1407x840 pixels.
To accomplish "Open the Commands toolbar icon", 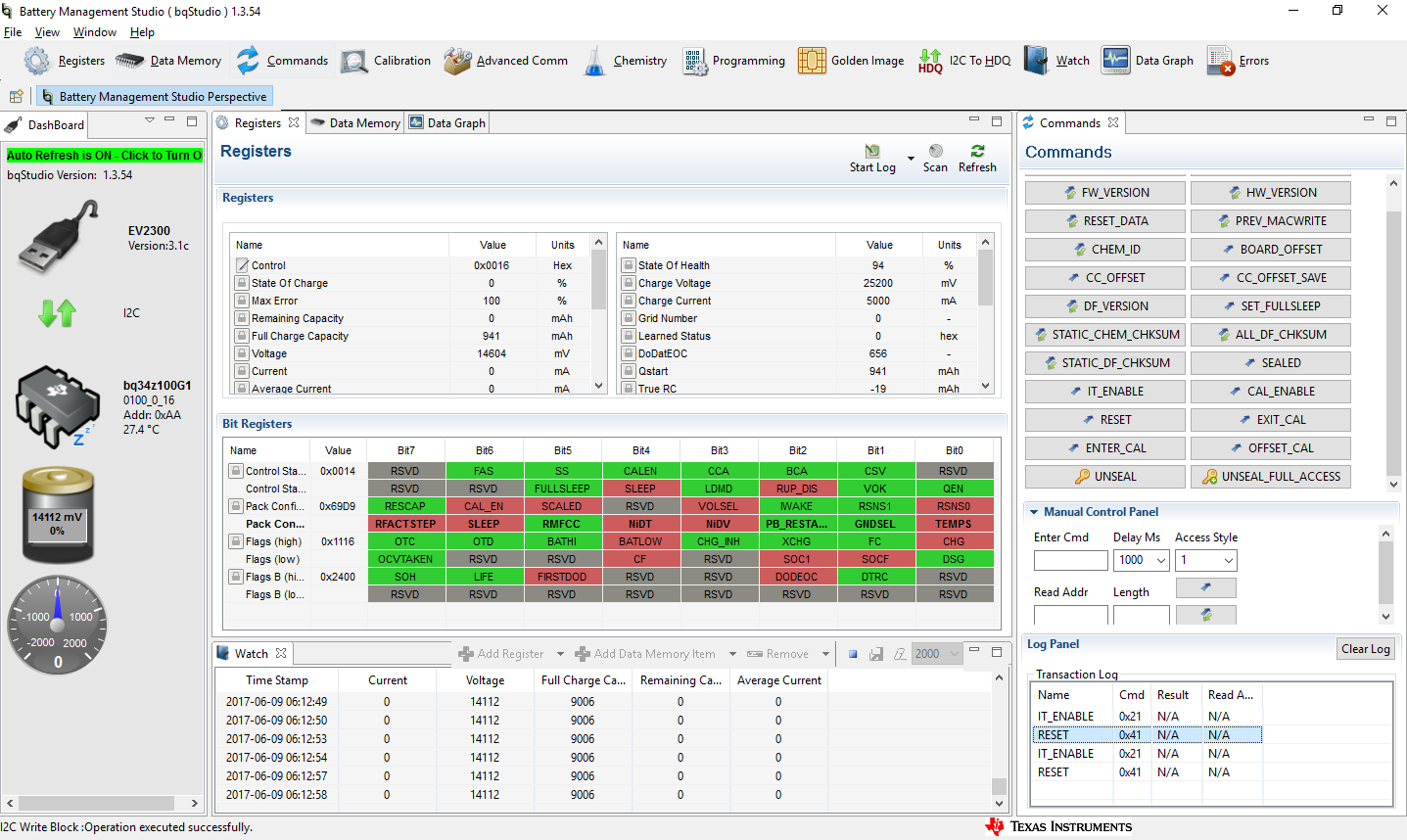I will [x=249, y=61].
